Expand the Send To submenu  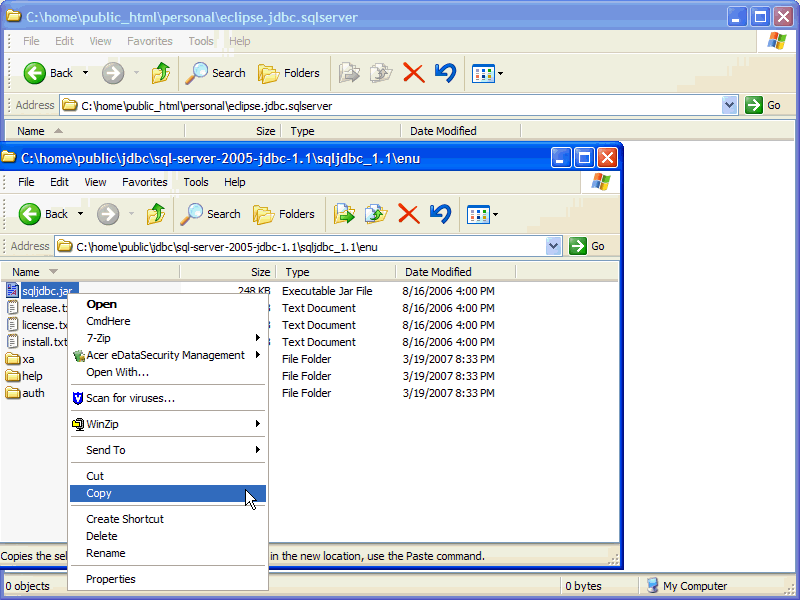165,450
